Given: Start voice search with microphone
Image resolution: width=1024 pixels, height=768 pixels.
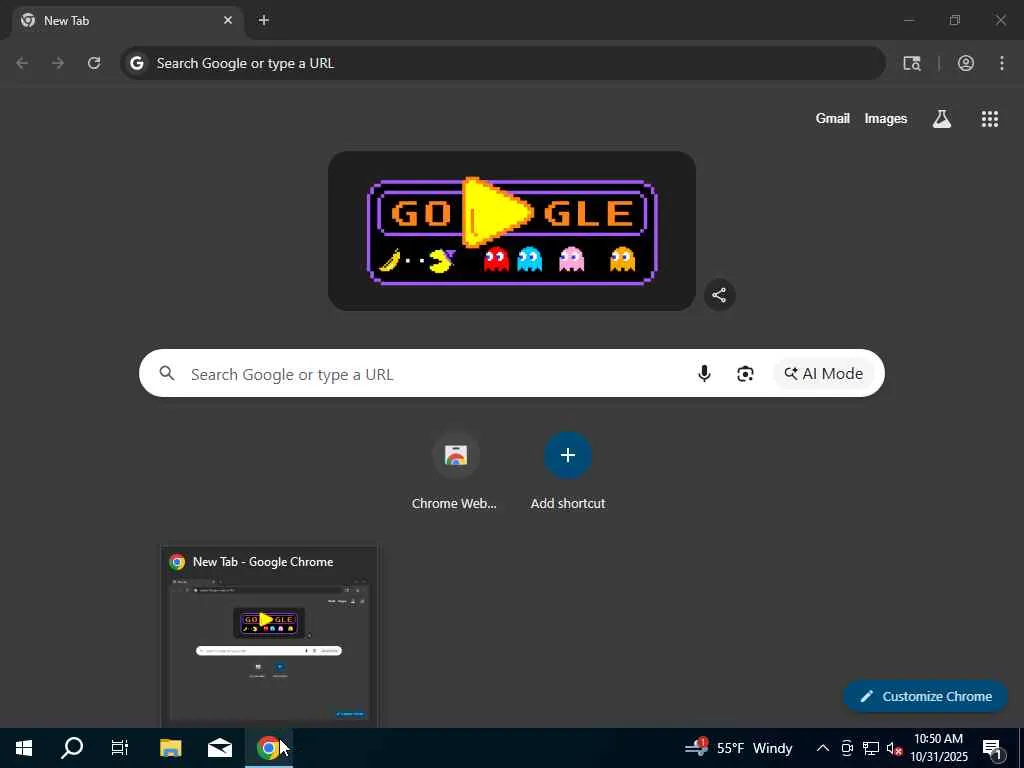Looking at the screenshot, I should click(704, 373).
